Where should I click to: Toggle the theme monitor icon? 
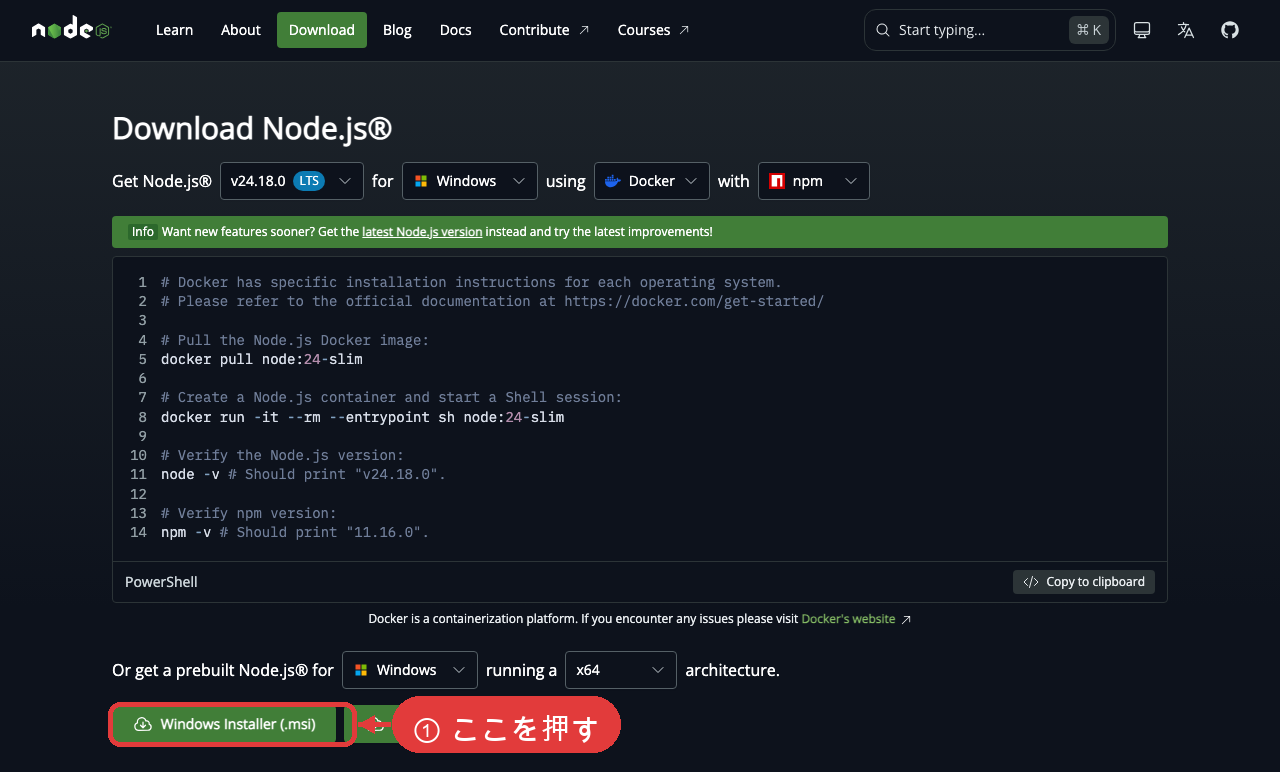pos(1142,30)
